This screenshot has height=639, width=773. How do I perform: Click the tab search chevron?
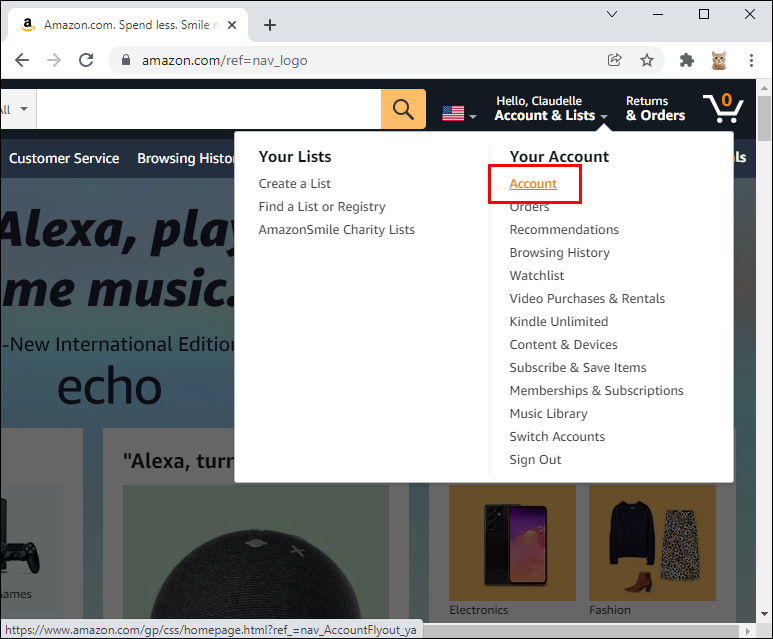(612, 14)
